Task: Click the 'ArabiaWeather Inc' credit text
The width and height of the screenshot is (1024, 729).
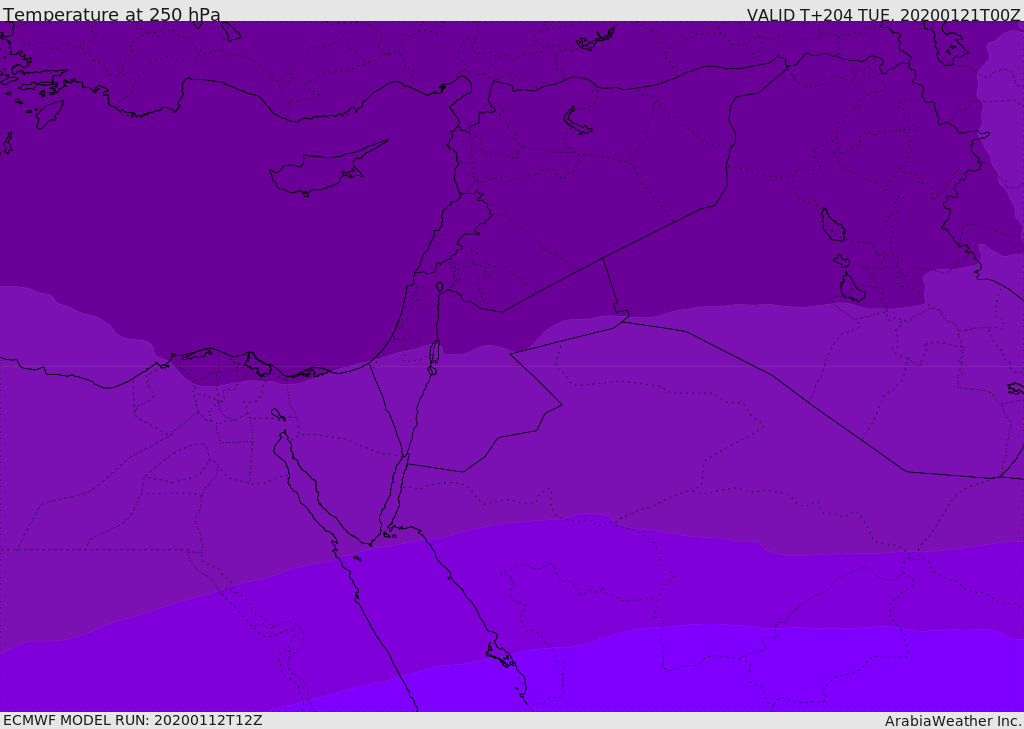Action: tap(952, 721)
